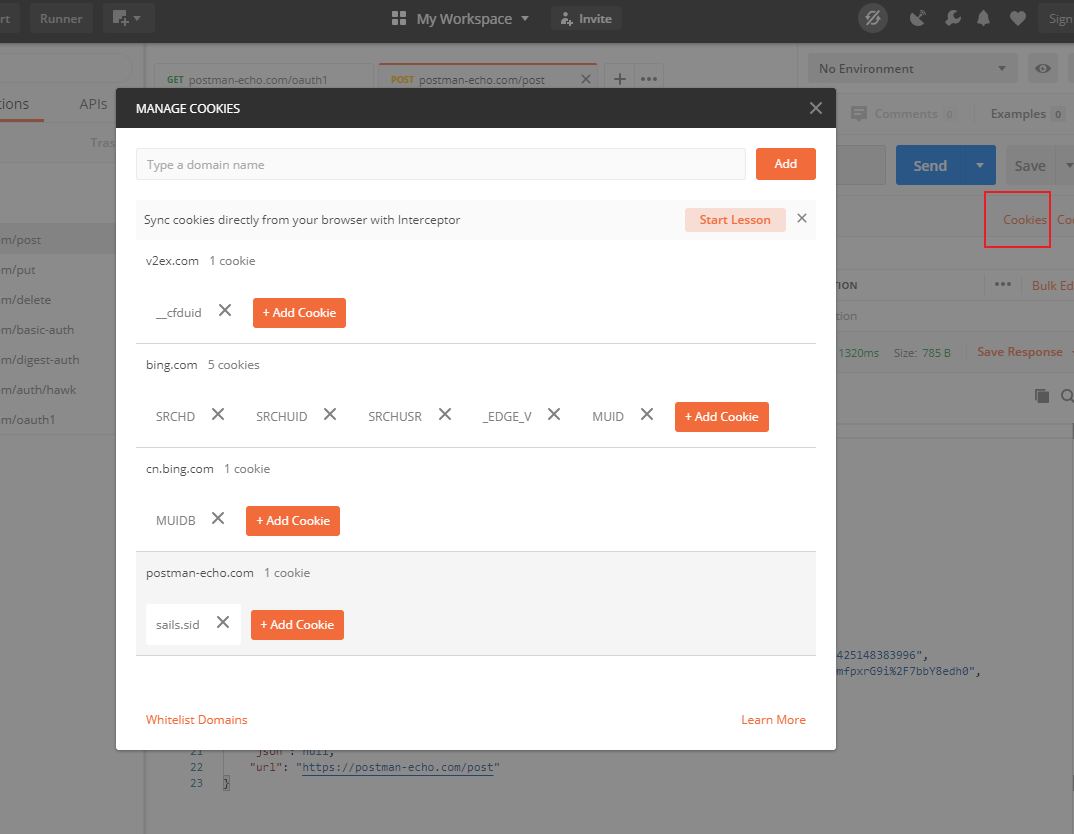Click the new window icon button
Screen dimensions: 1074x834
pos(128,18)
